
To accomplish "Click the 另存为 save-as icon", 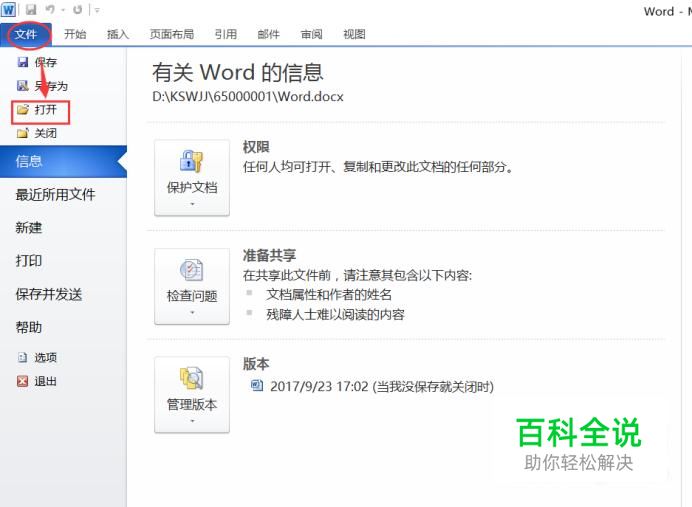I will (x=23, y=86).
